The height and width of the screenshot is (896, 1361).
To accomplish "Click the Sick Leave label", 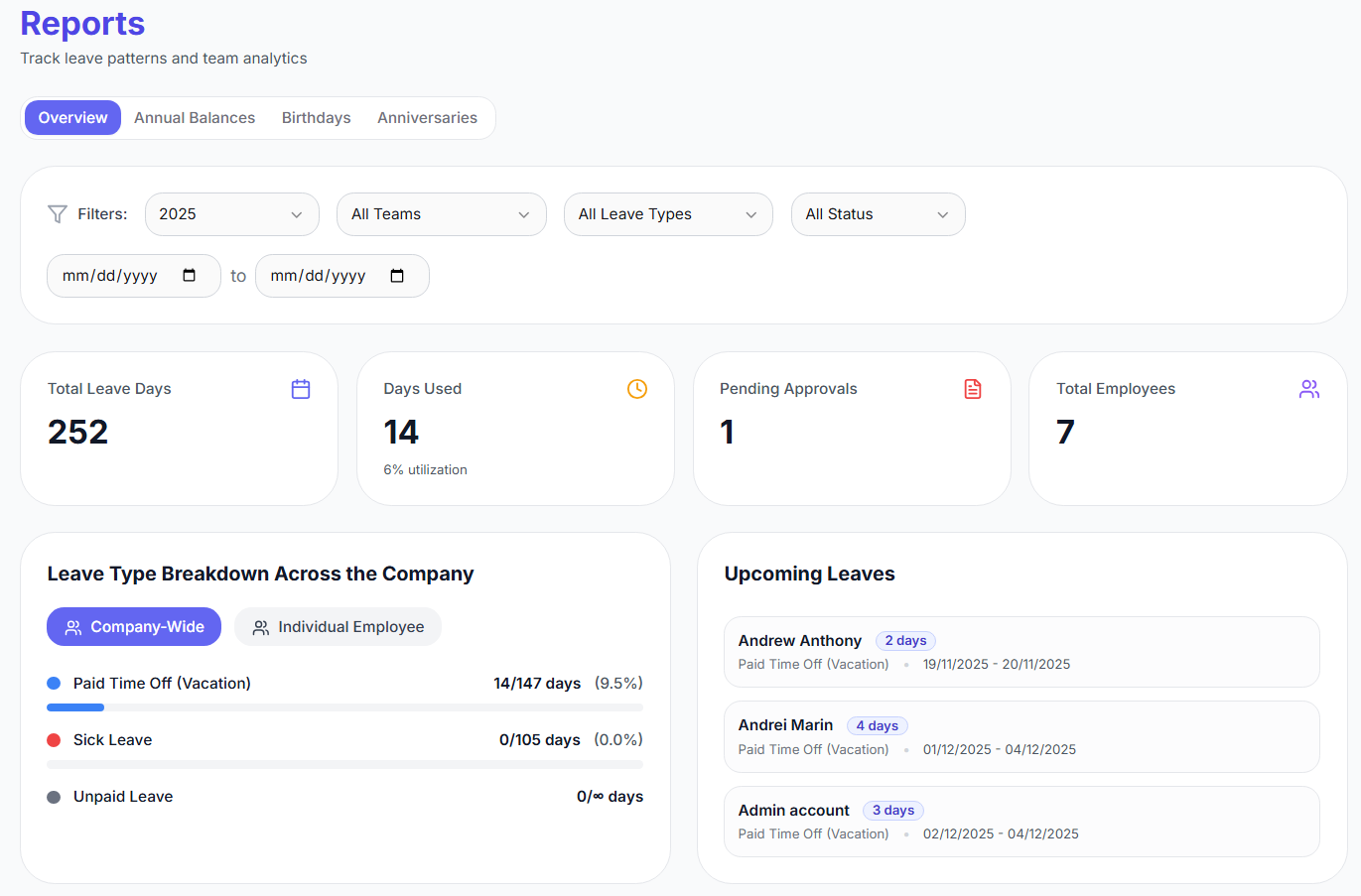I will (112, 739).
